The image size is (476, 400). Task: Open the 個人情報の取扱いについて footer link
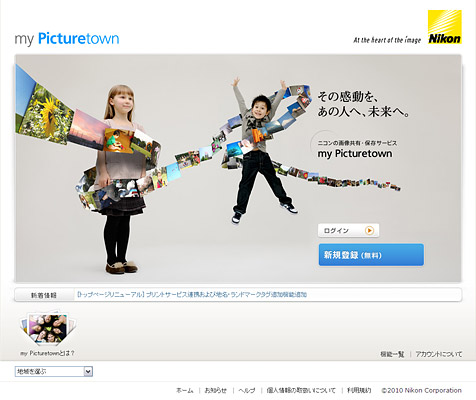301,390
